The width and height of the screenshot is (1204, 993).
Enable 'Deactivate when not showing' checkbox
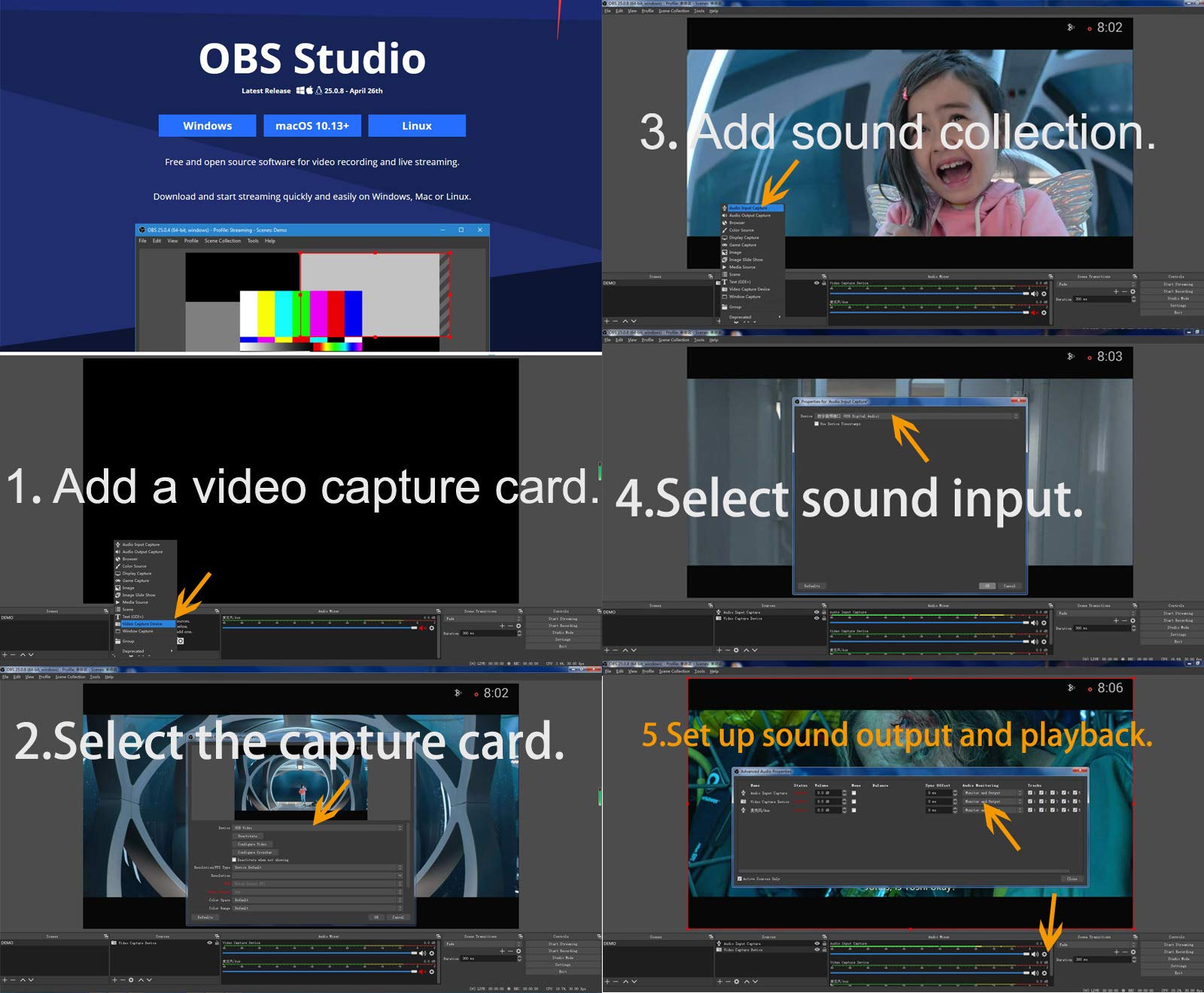(234, 860)
